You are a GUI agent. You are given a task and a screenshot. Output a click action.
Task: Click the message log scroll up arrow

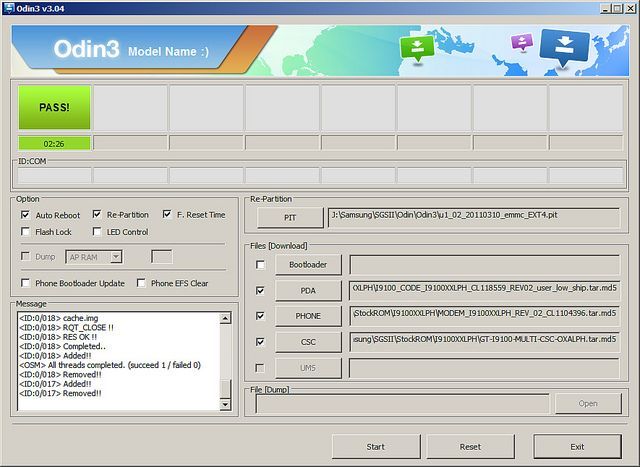(225, 318)
